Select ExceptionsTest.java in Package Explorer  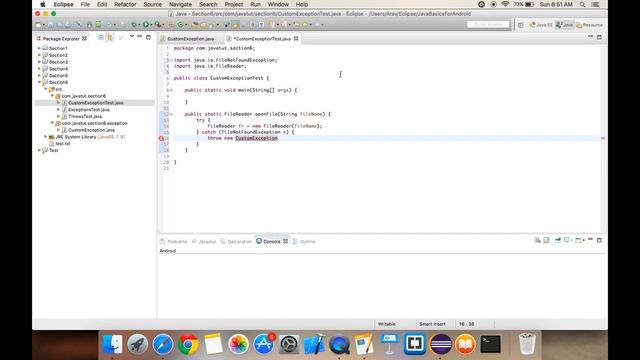click(89, 109)
